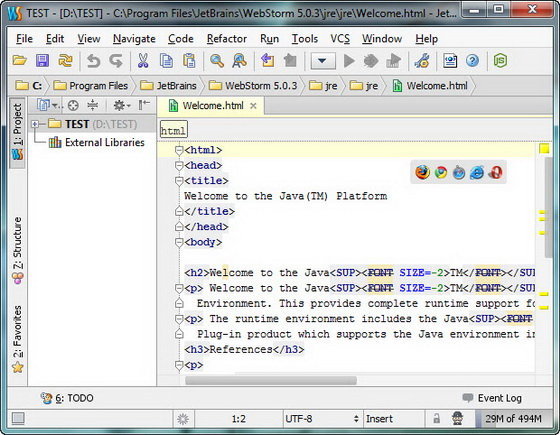Click the Replace toolbar icon
Image resolution: width=560 pixels, height=435 pixels.
240,61
